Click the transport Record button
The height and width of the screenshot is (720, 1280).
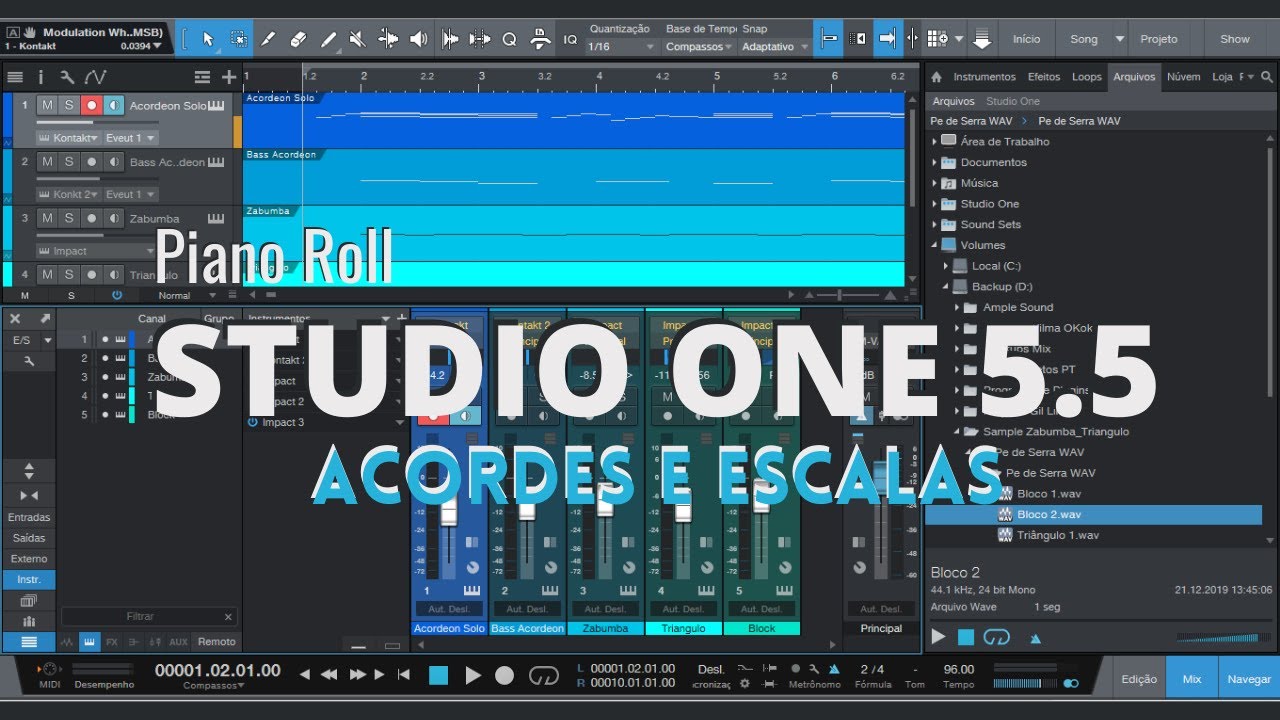coord(505,676)
